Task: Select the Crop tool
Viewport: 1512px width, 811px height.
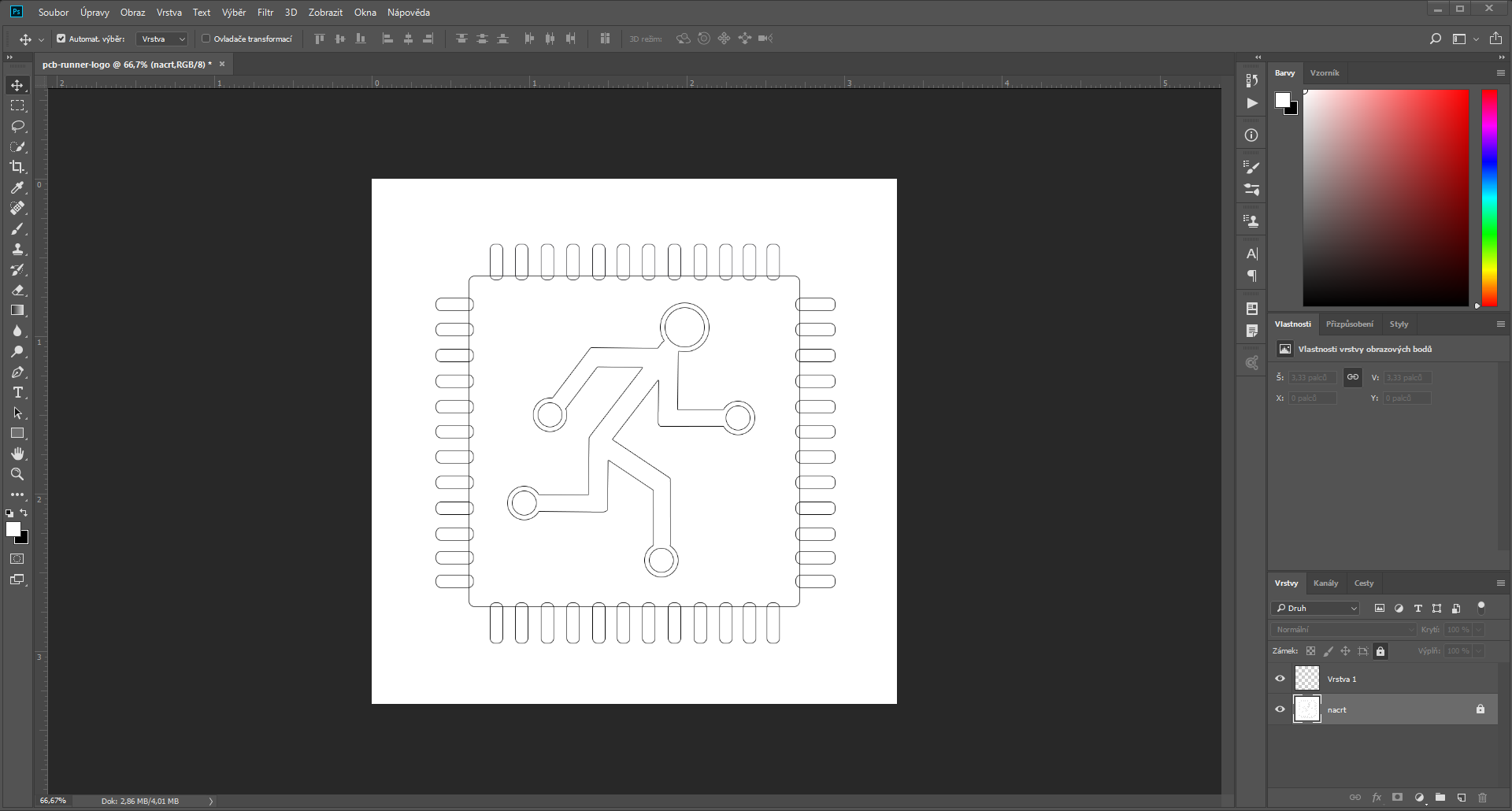Action: pos(17,167)
